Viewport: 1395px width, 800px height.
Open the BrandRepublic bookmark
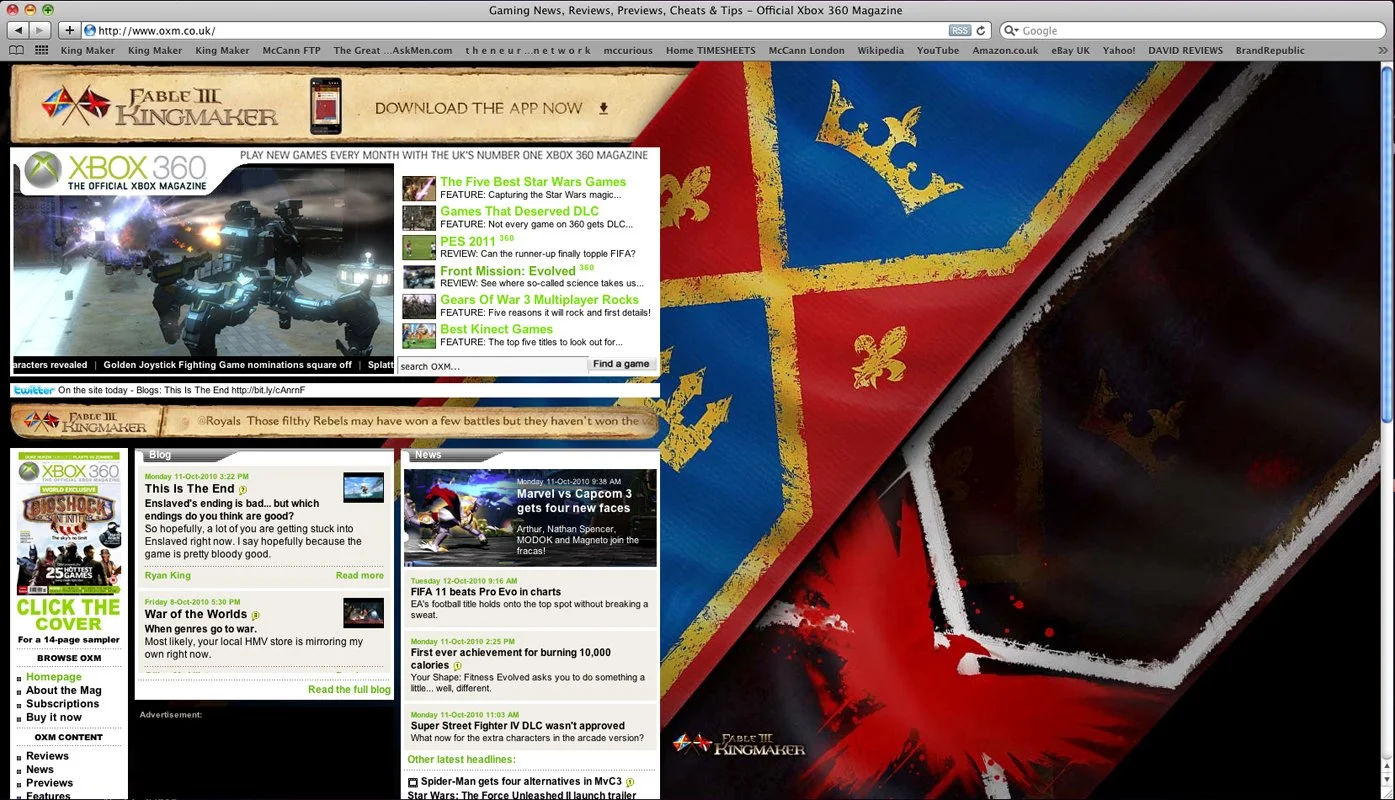coord(1270,50)
